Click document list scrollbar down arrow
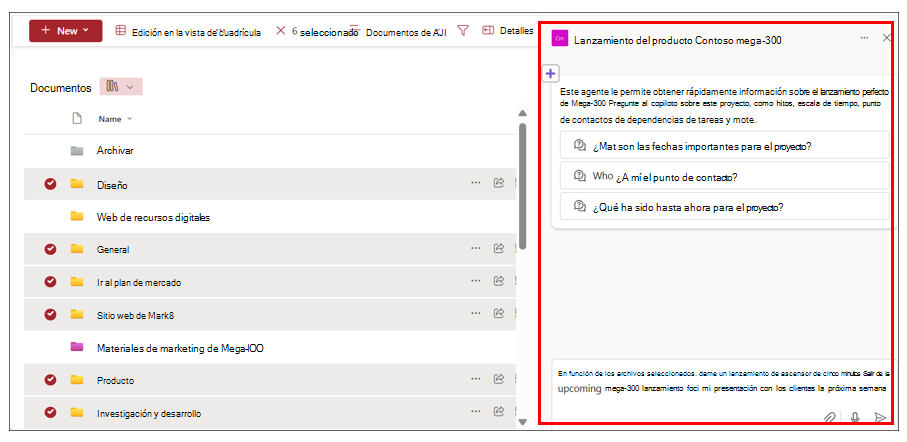Screen dimensions: 907x442 tap(522, 422)
